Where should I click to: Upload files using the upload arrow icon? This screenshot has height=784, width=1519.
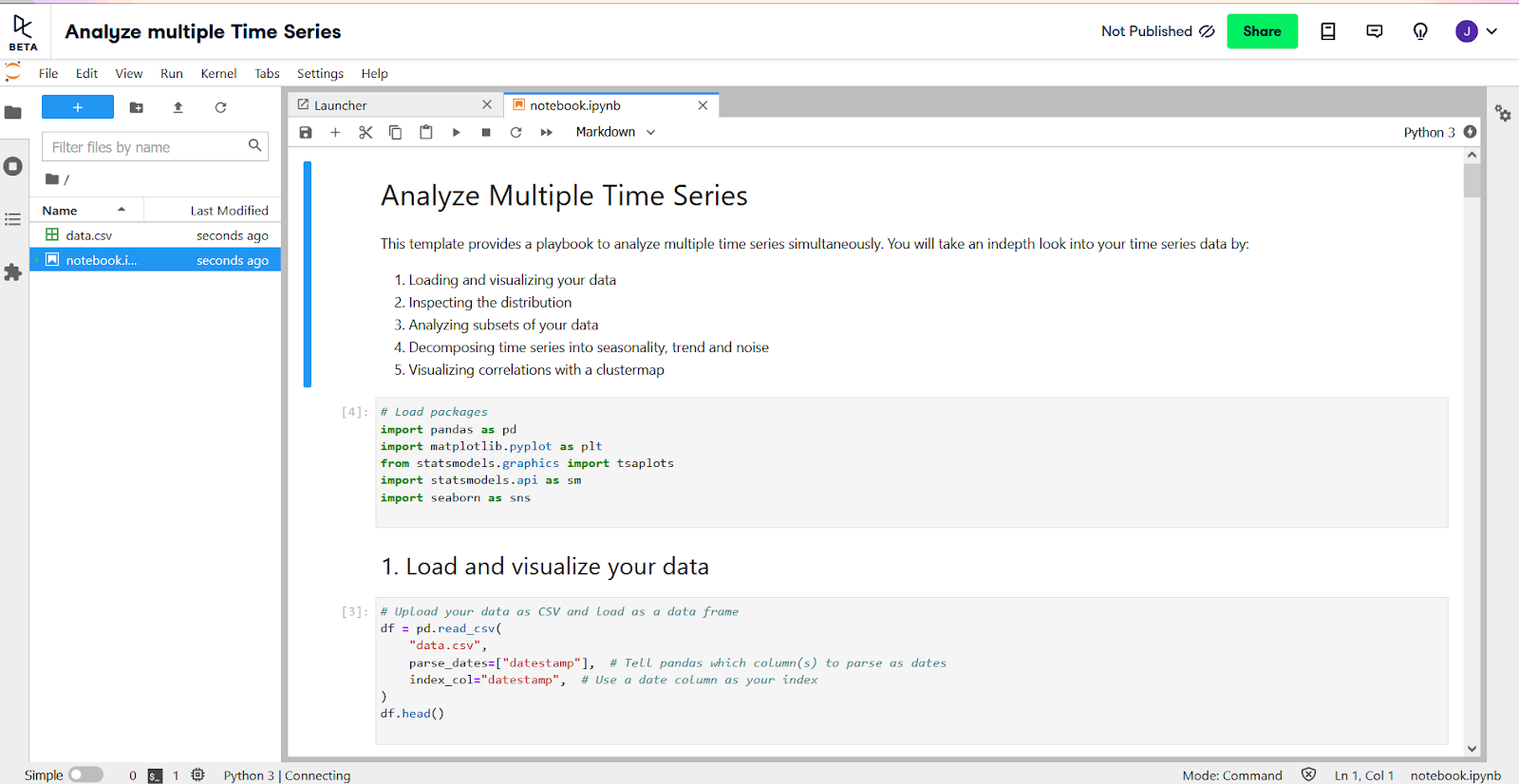tap(178, 108)
